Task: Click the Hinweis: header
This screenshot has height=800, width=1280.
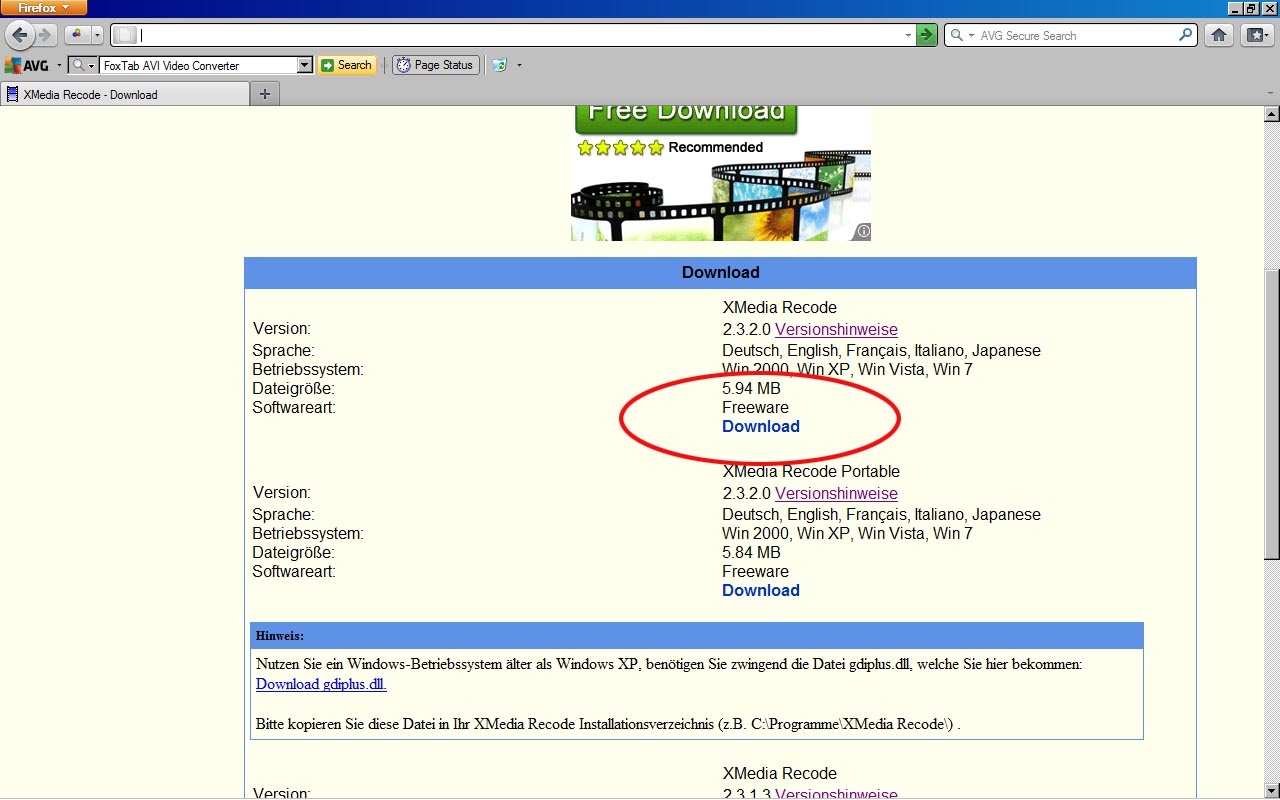Action: [696, 635]
